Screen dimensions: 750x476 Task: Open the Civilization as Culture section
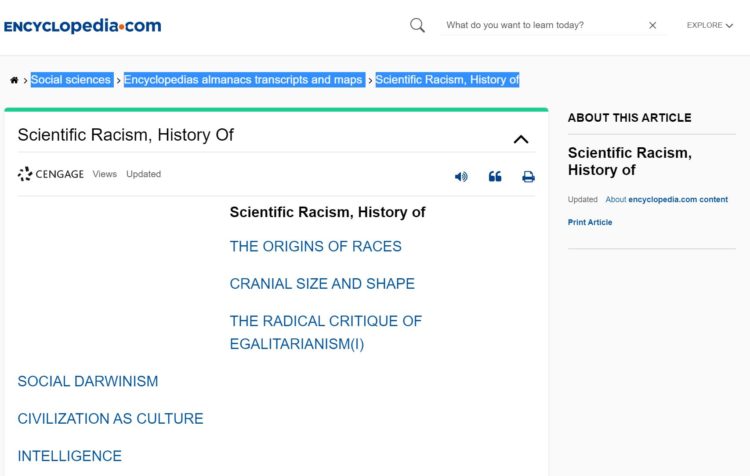[x=110, y=419]
